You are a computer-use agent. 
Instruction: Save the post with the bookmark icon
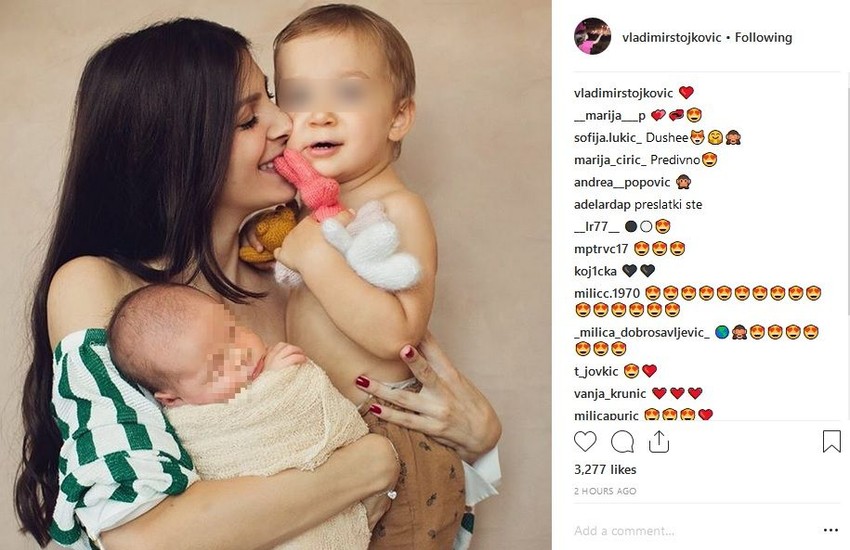[x=832, y=442]
